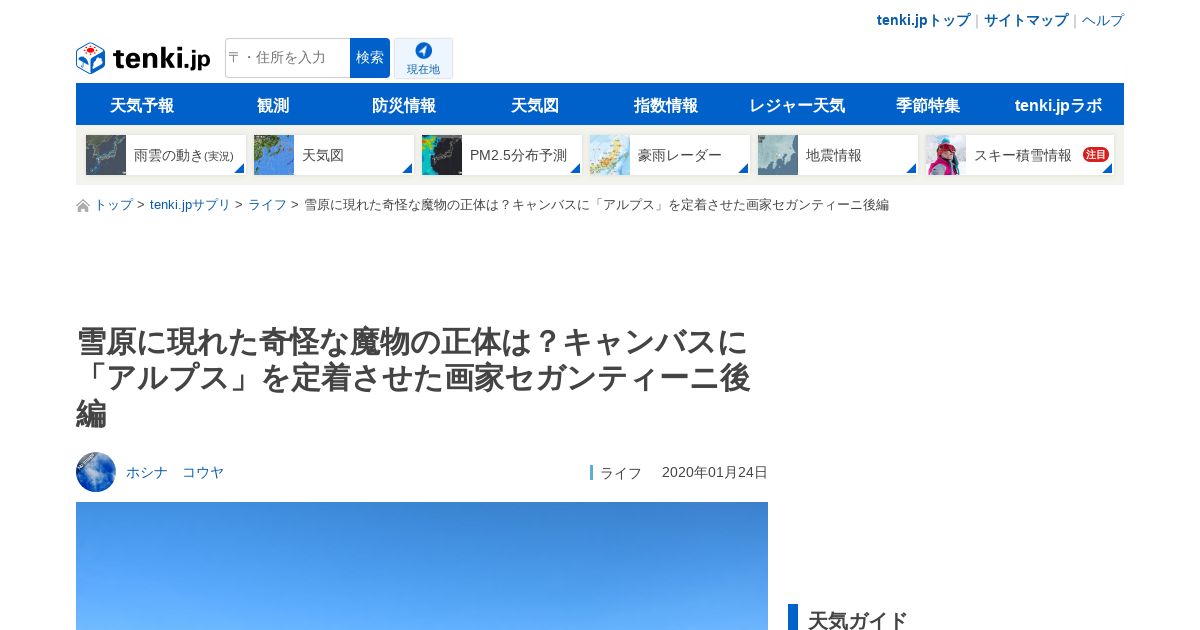This screenshot has height=630, width=1200.
Task: Open 天気図 shortcut thumbnail
Action: 274,155
